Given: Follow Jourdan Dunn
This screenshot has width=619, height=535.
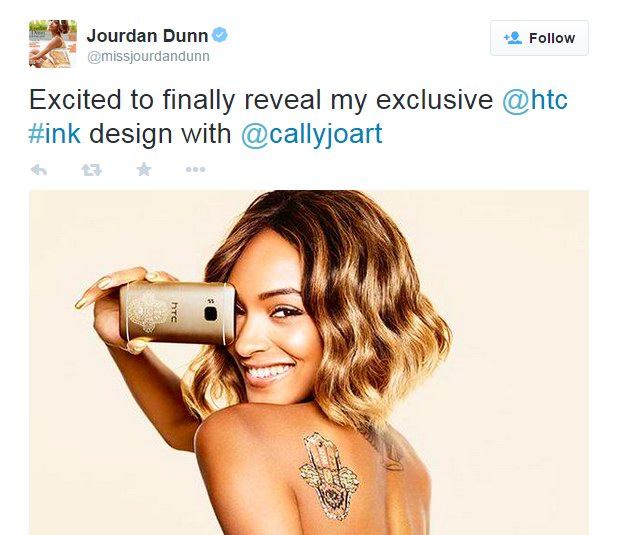Looking at the screenshot, I should click(539, 38).
